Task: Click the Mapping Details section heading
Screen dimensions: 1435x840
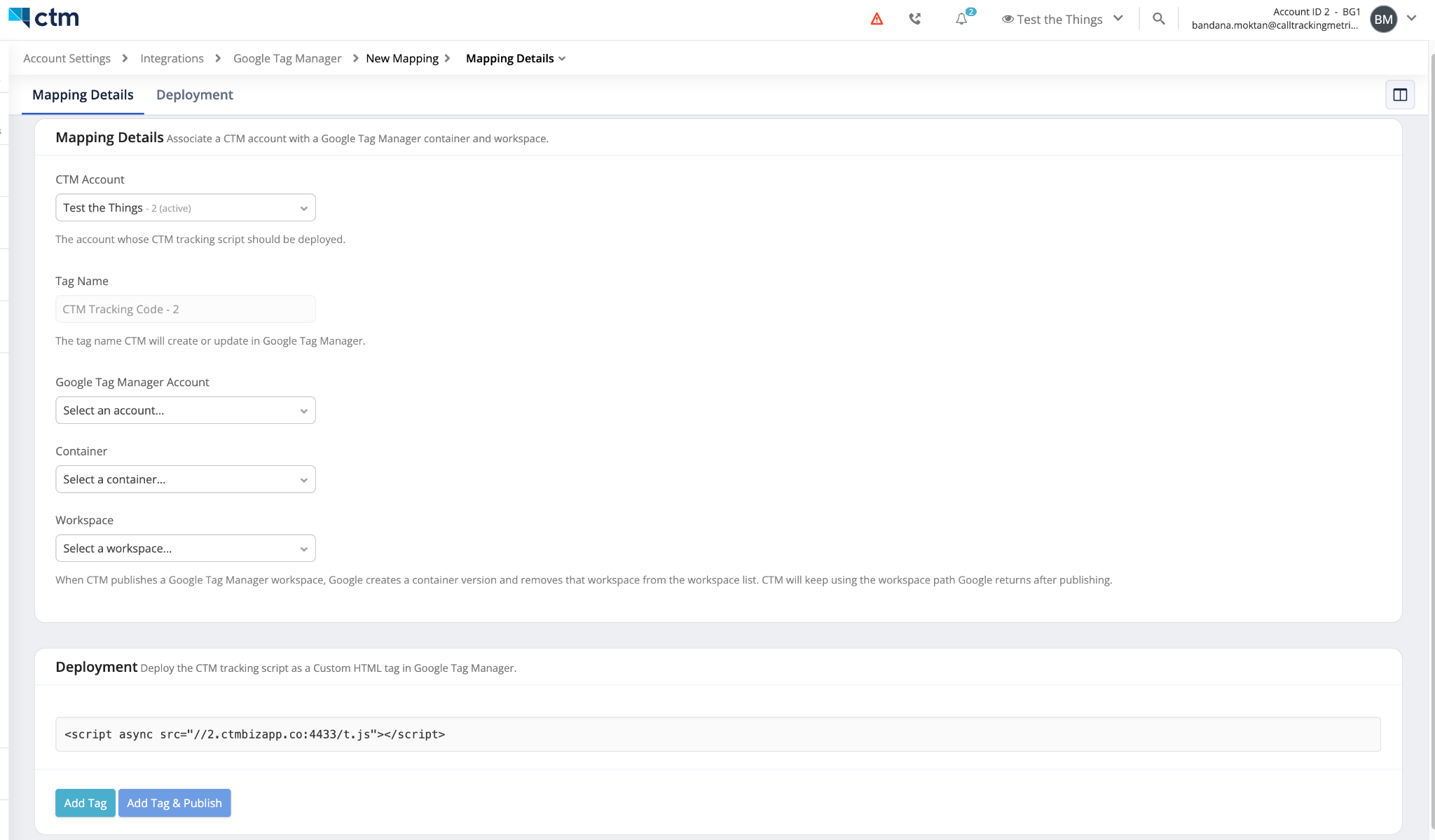Action: 109,137
